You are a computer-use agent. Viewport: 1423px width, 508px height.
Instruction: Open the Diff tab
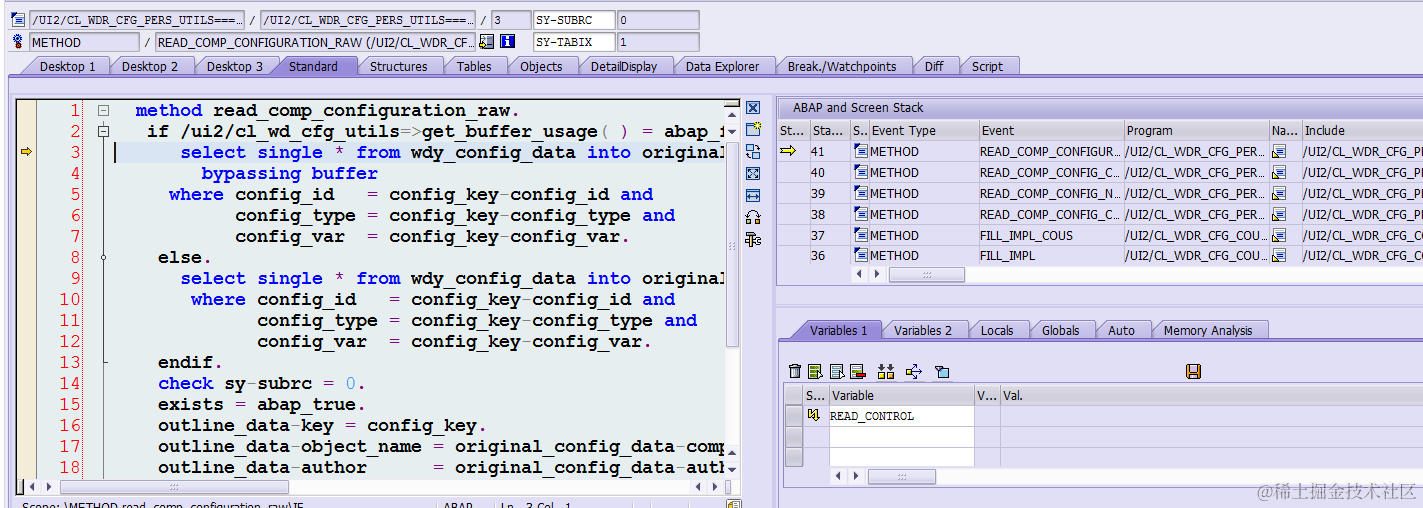tap(934, 66)
